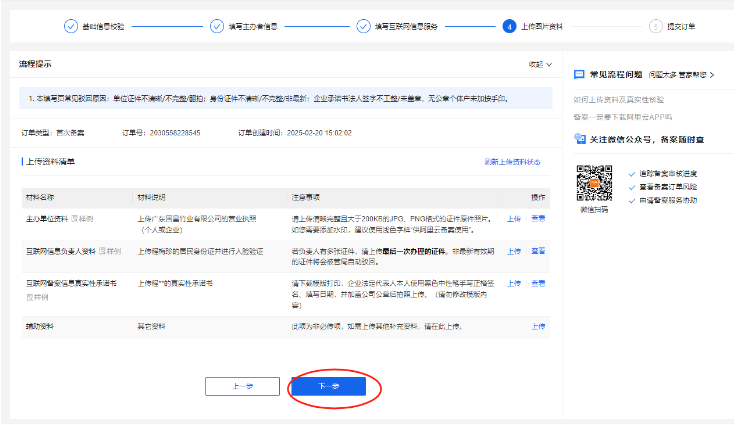Select step 4 上传图片资料 in progress bar

coord(510,27)
